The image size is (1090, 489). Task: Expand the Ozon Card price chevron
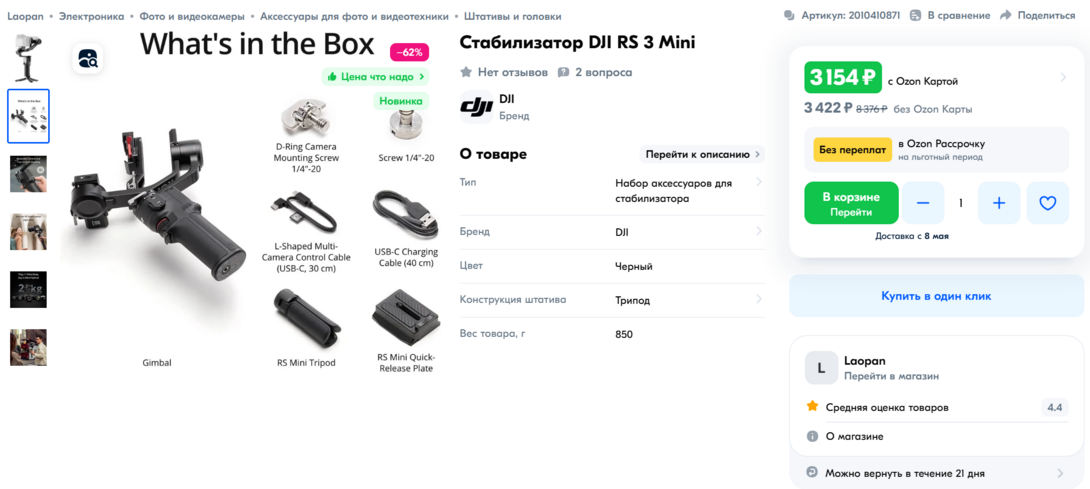click(1063, 77)
